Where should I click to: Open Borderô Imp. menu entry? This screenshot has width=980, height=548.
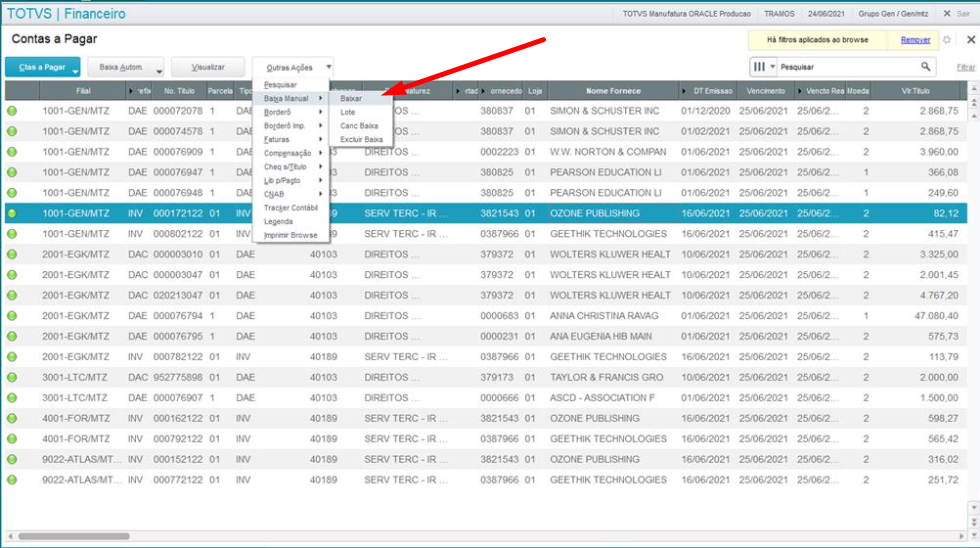pos(291,126)
